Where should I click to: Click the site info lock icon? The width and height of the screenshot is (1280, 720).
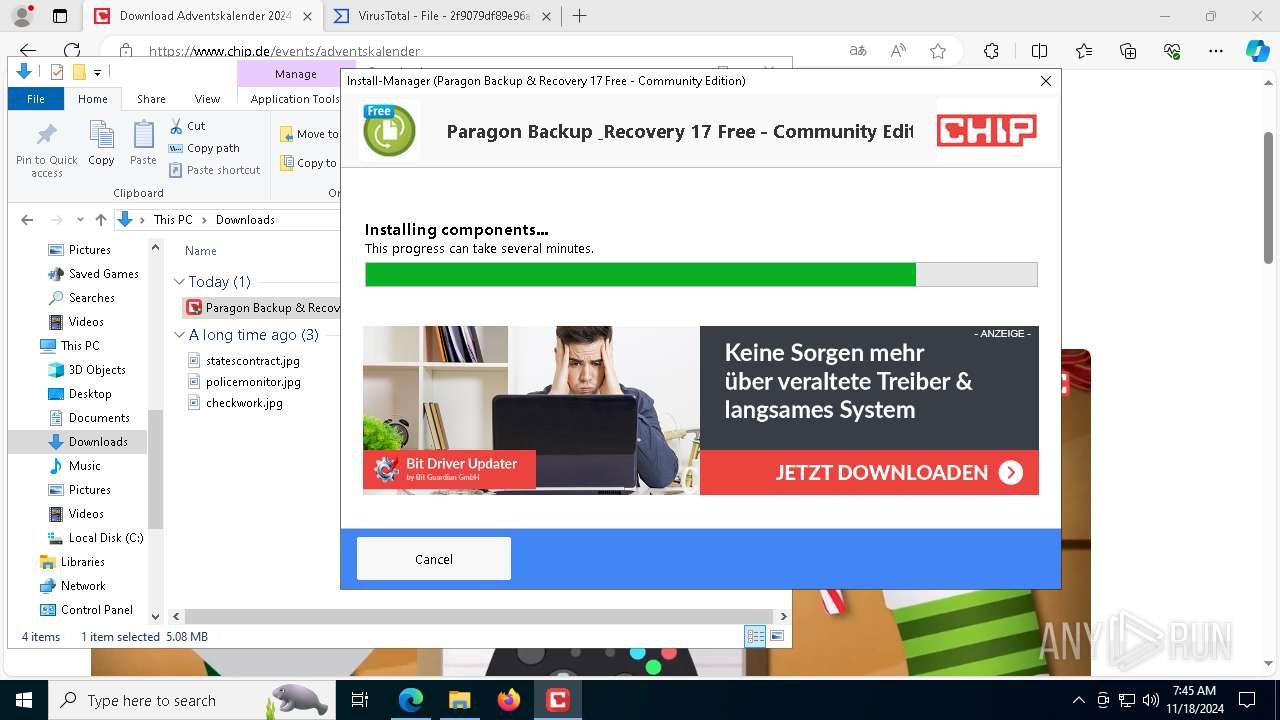click(125, 51)
